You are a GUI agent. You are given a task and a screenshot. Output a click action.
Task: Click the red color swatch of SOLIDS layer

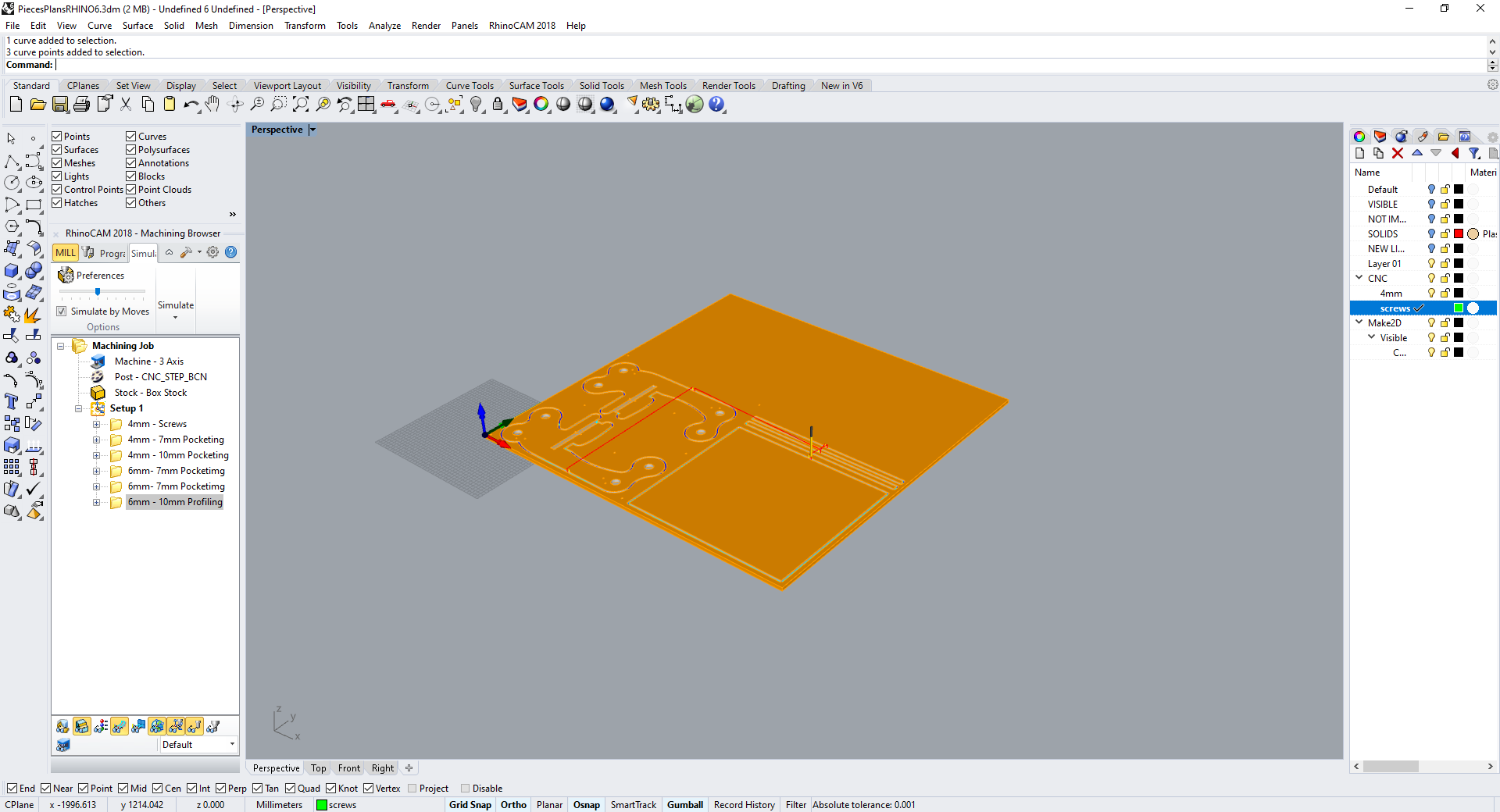click(1459, 233)
